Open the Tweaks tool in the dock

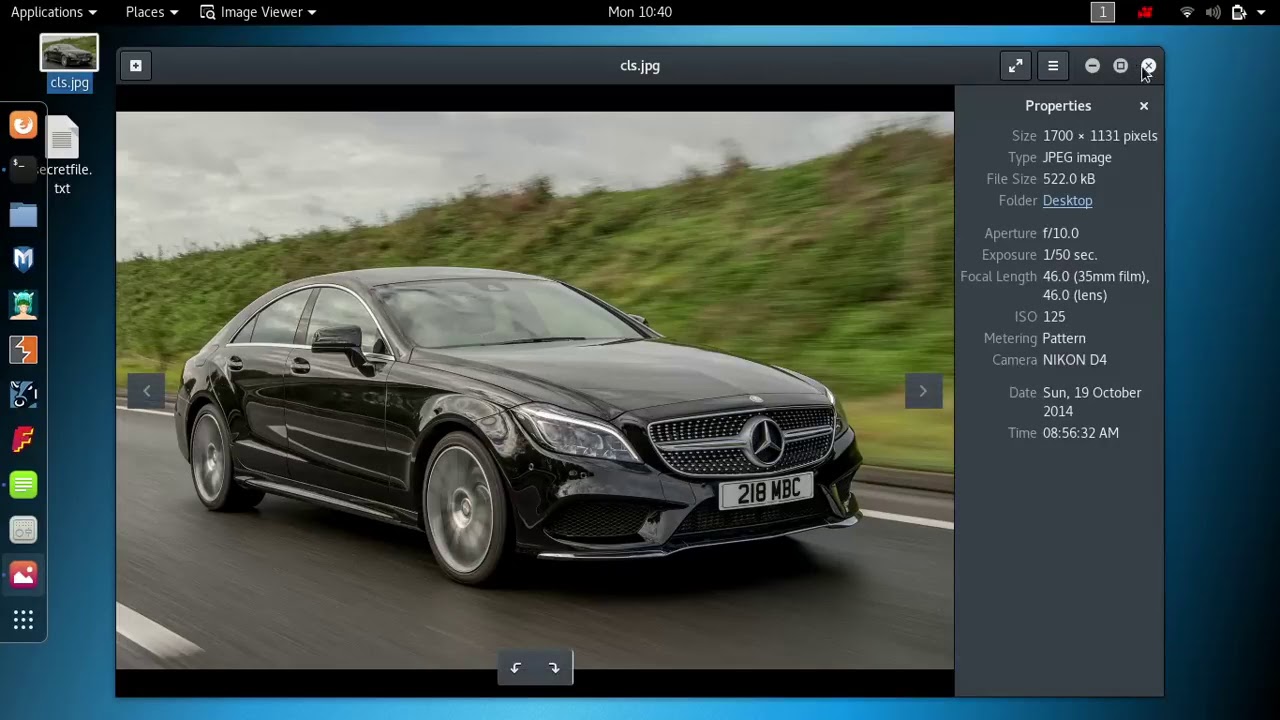pos(24,530)
